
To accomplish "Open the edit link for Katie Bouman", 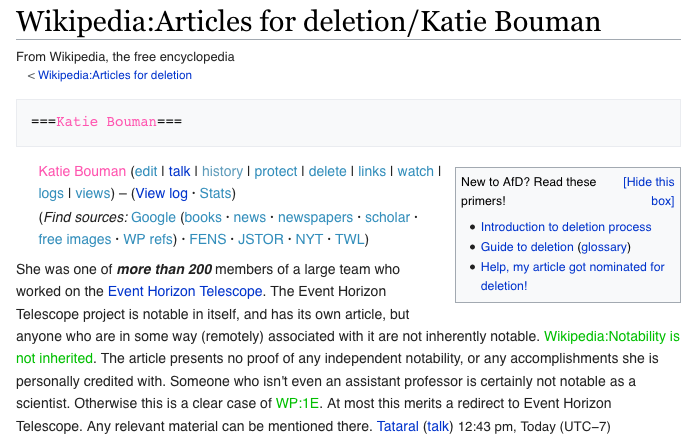I will (x=146, y=171).
